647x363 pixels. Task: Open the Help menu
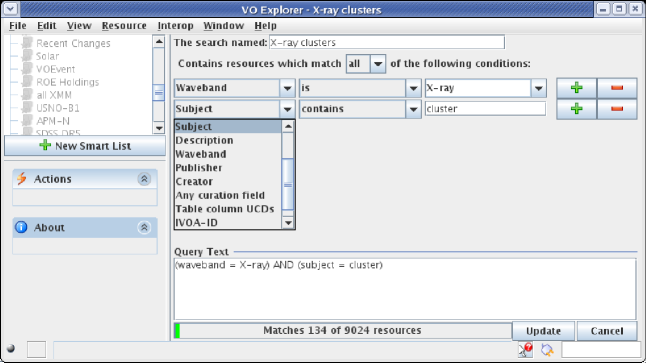point(265,26)
